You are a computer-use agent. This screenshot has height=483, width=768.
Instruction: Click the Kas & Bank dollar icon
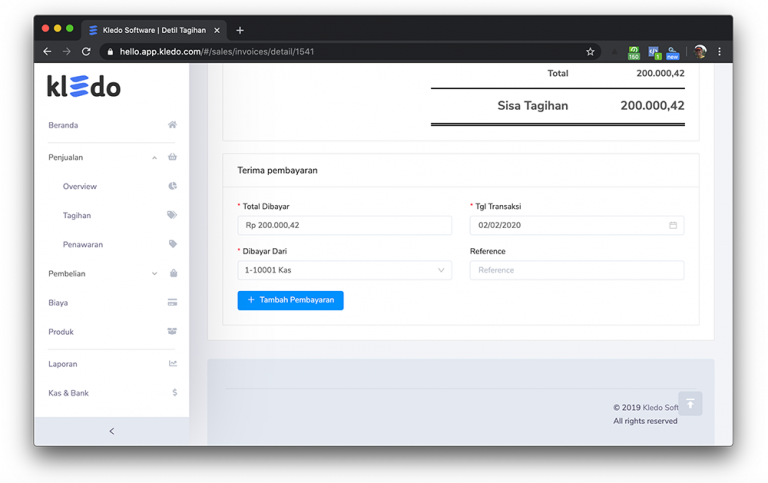(175, 392)
